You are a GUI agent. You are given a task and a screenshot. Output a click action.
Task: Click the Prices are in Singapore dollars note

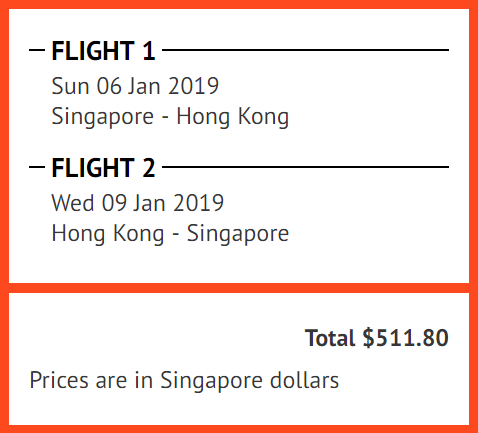tap(184, 380)
